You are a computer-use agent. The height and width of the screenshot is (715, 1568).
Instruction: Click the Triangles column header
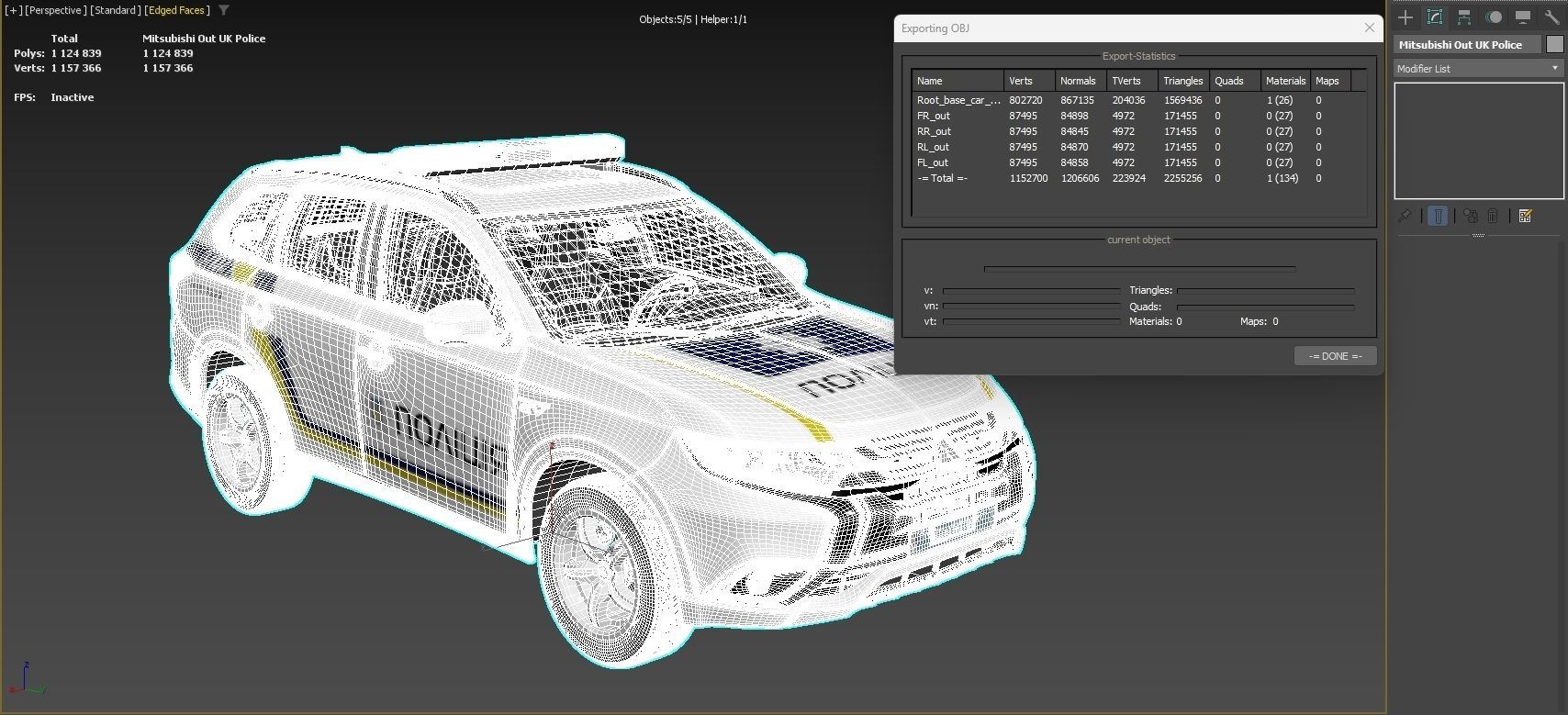click(x=1183, y=81)
